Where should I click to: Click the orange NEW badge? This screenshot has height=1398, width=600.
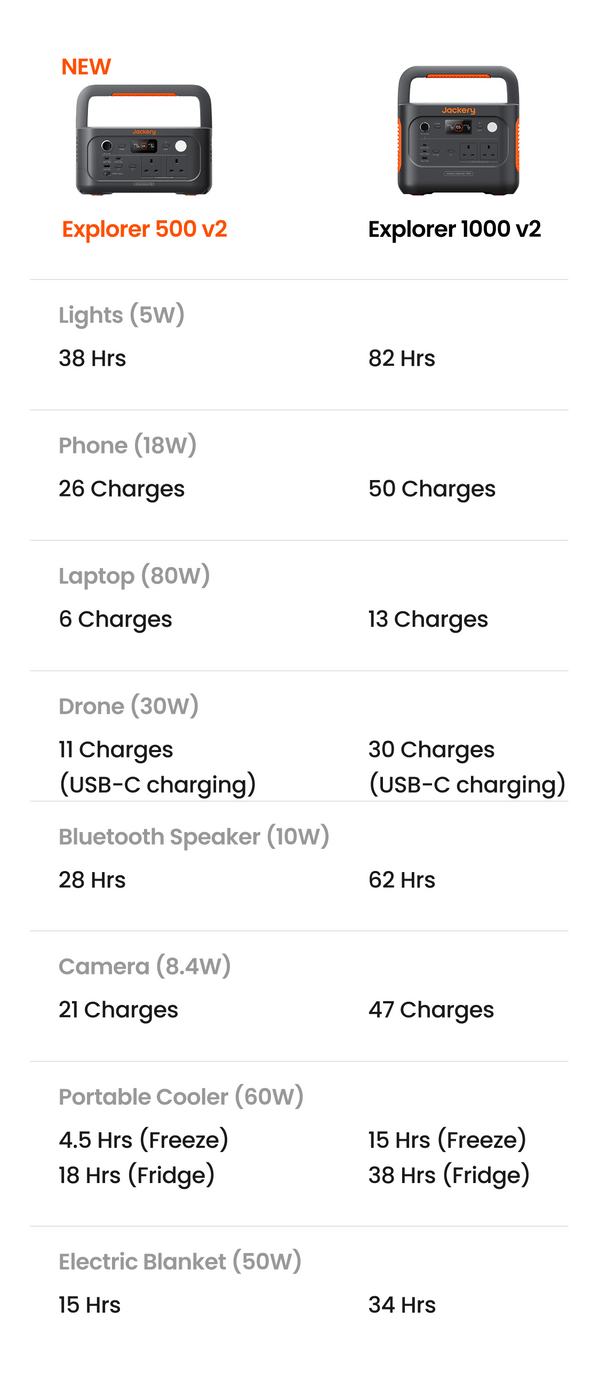click(x=86, y=67)
